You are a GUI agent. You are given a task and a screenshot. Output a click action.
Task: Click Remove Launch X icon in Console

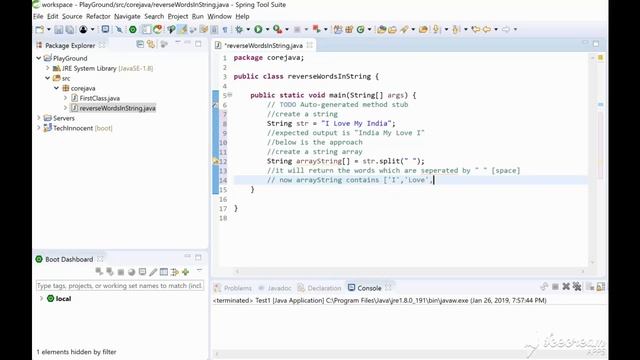(x=566, y=287)
